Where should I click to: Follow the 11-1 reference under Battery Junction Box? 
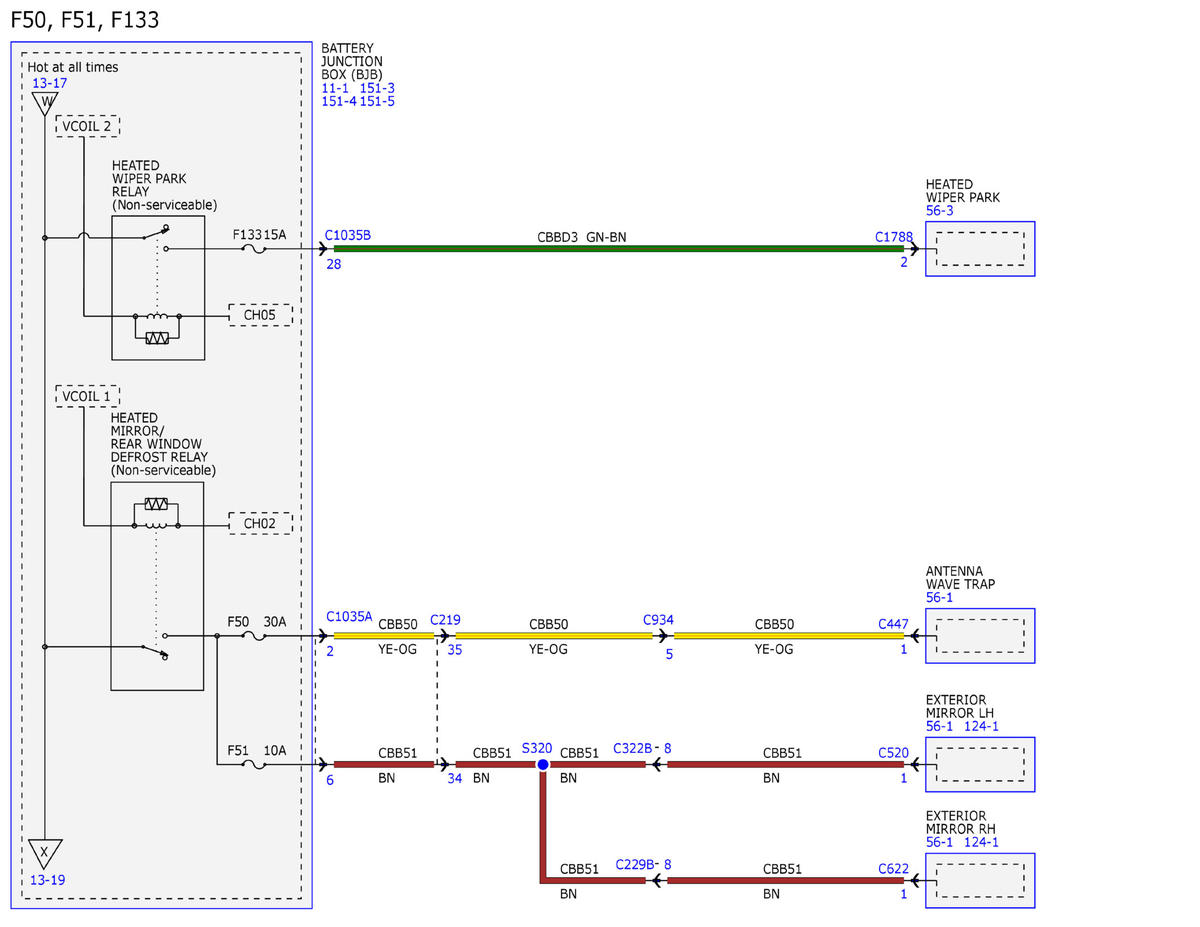pyautogui.click(x=335, y=88)
